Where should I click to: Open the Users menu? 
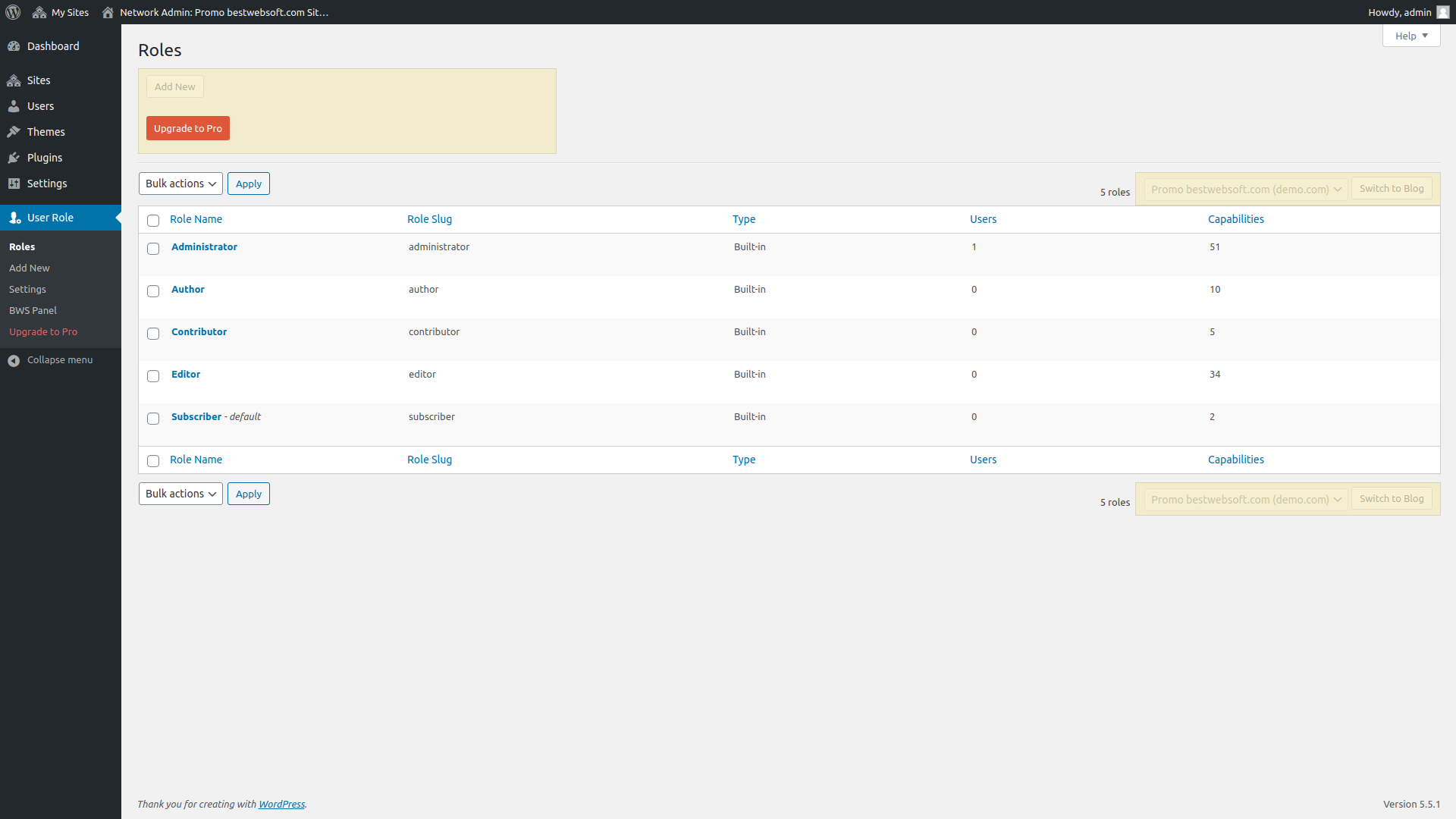(61, 106)
